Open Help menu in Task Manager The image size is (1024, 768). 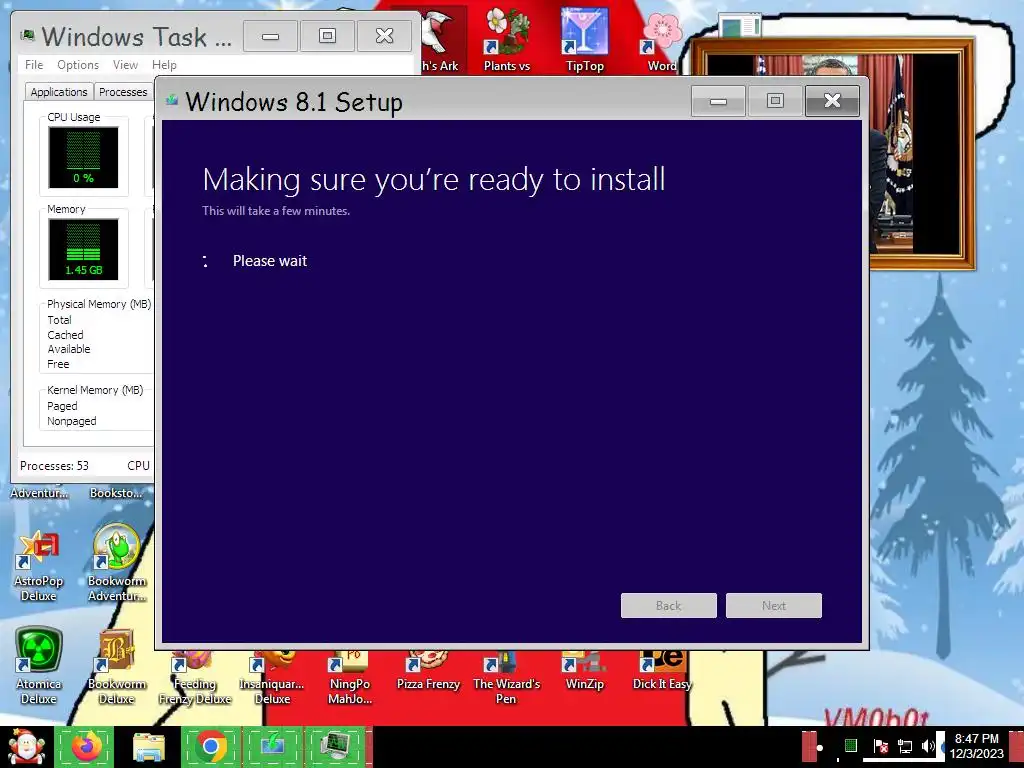[x=164, y=65]
